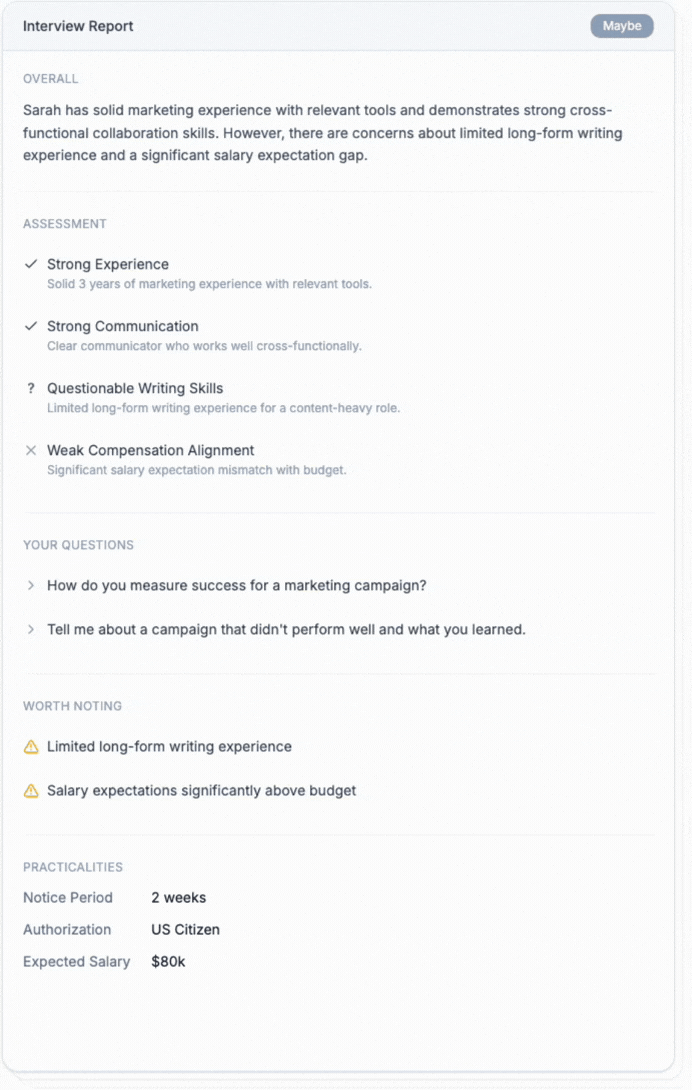Expand chevron for campaign that didn't perform
This screenshot has height=1090, width=692.
[x=31, y=630]
